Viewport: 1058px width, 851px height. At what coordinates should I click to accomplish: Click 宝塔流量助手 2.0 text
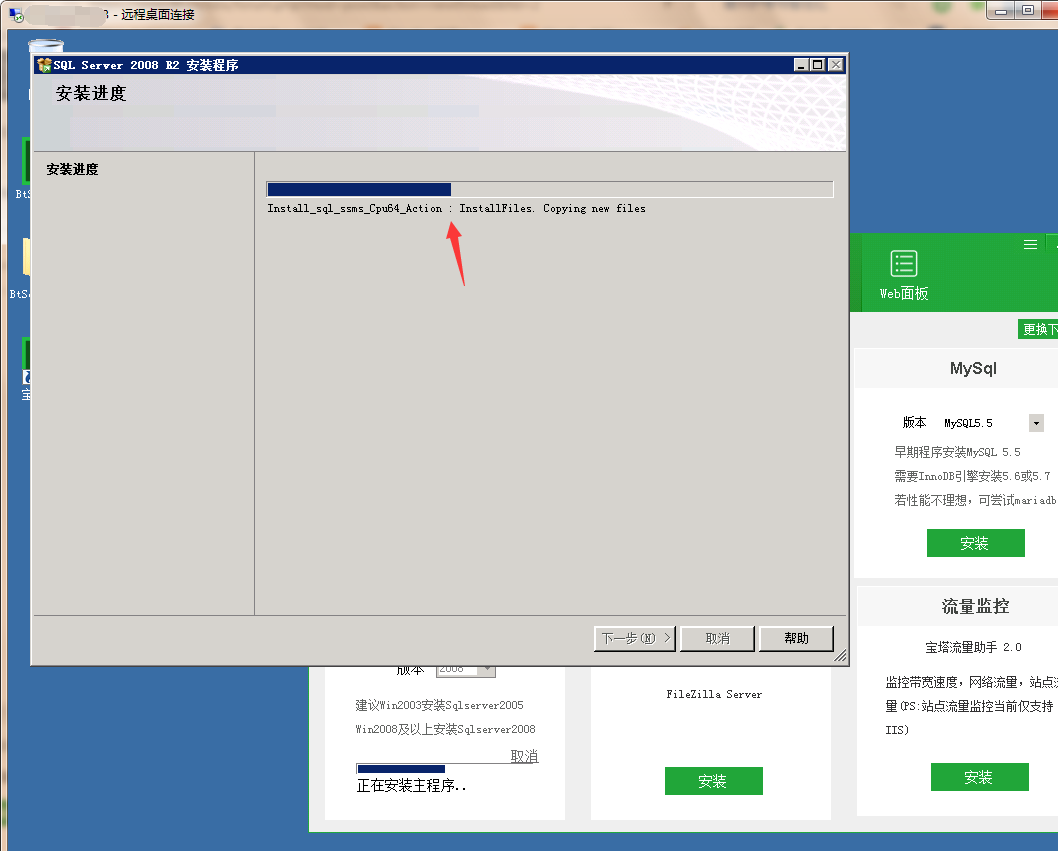click(973, 647)
